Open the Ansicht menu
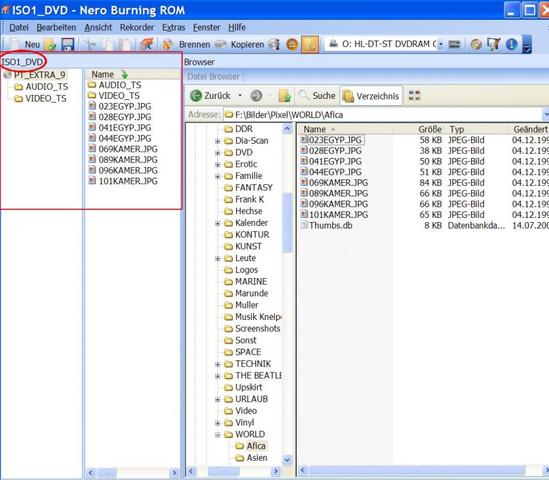 pyautogui.click(x=98, y=27)
